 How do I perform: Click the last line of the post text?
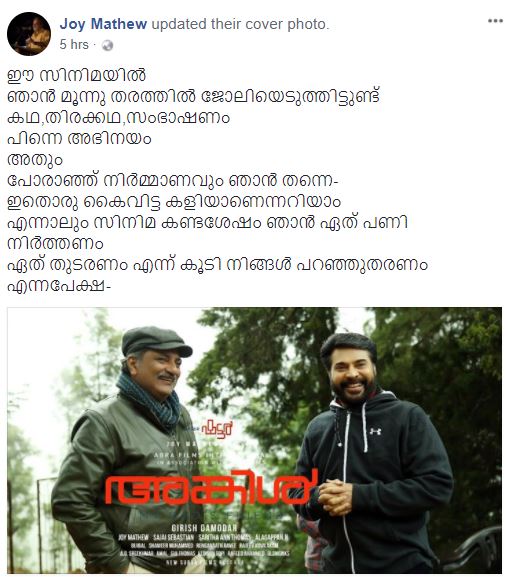[x=59, y=287]
